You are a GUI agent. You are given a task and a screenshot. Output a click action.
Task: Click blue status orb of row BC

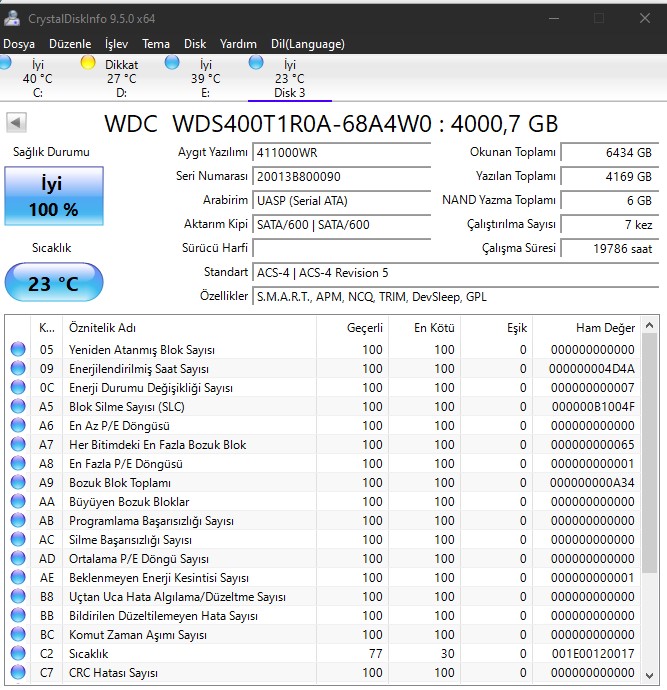(18, 635)
